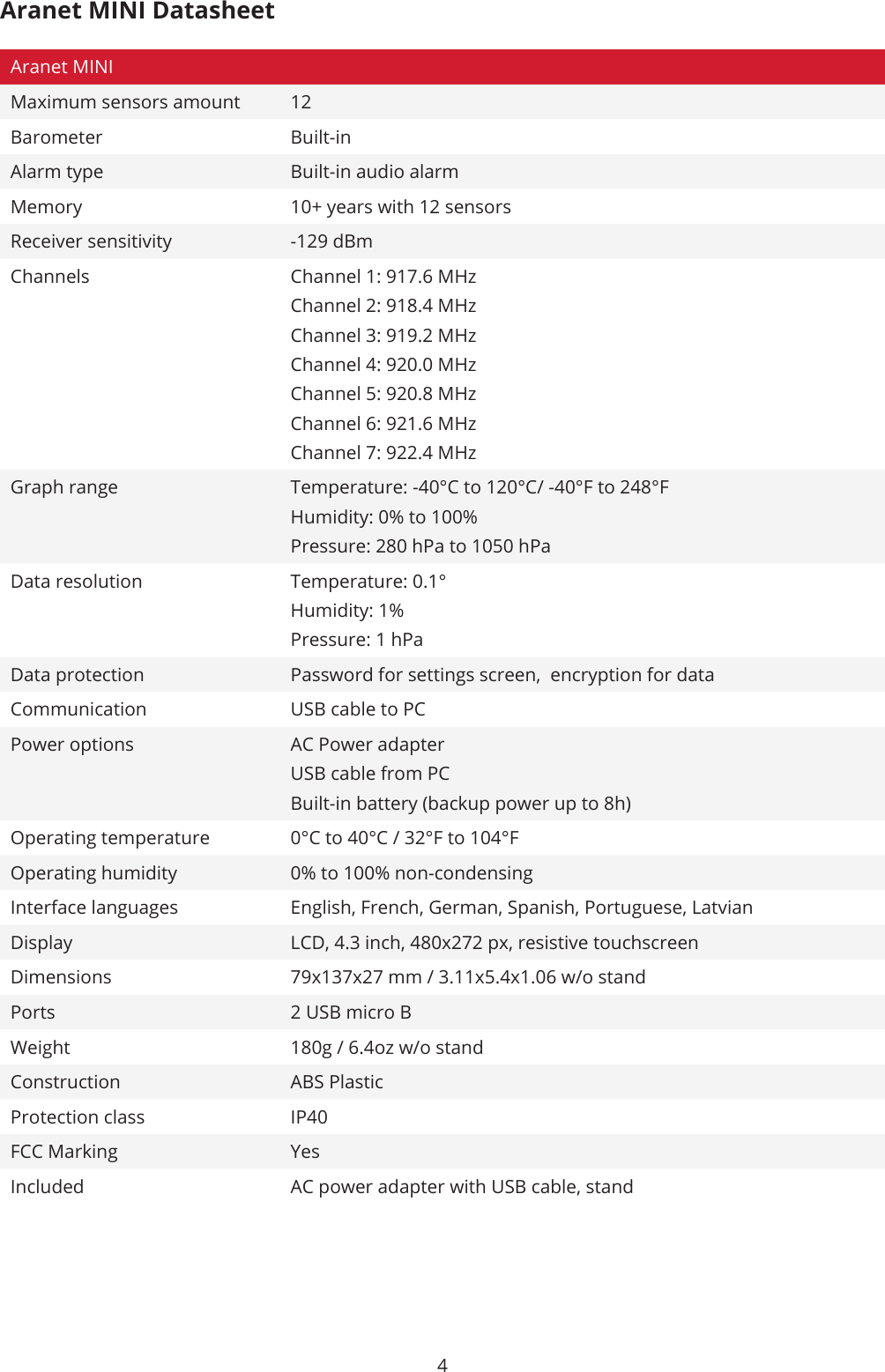Click the "Channel 1: 917.6 MHz" line

pos(383,277)
